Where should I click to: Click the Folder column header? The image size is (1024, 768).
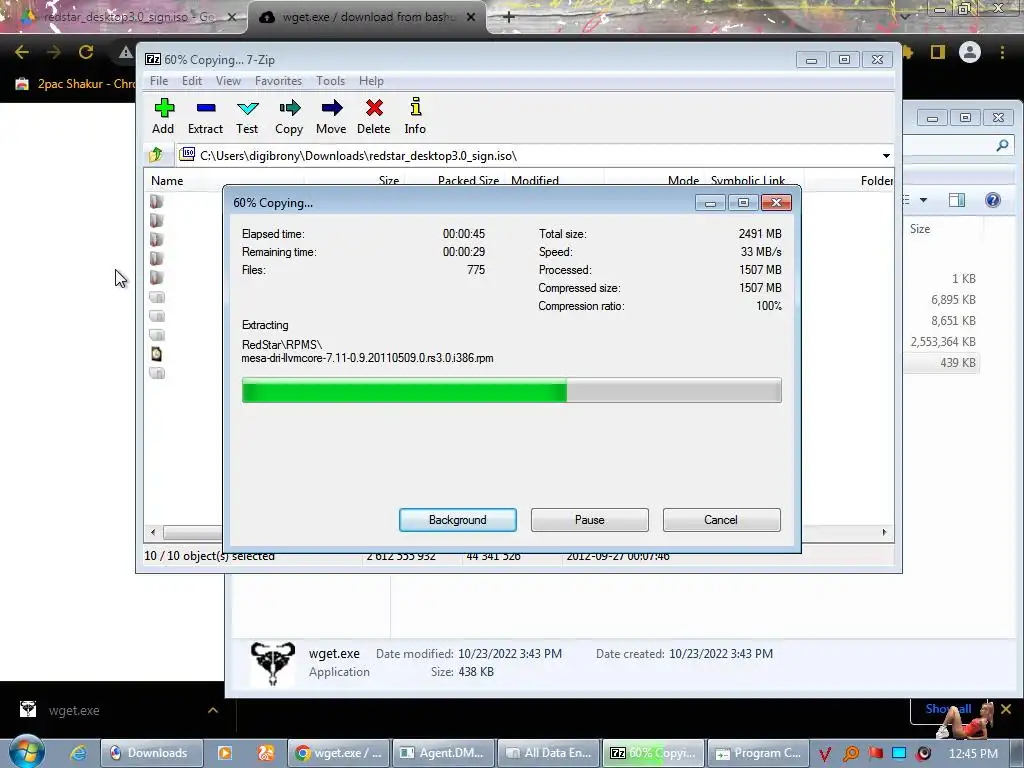(876, 181)
